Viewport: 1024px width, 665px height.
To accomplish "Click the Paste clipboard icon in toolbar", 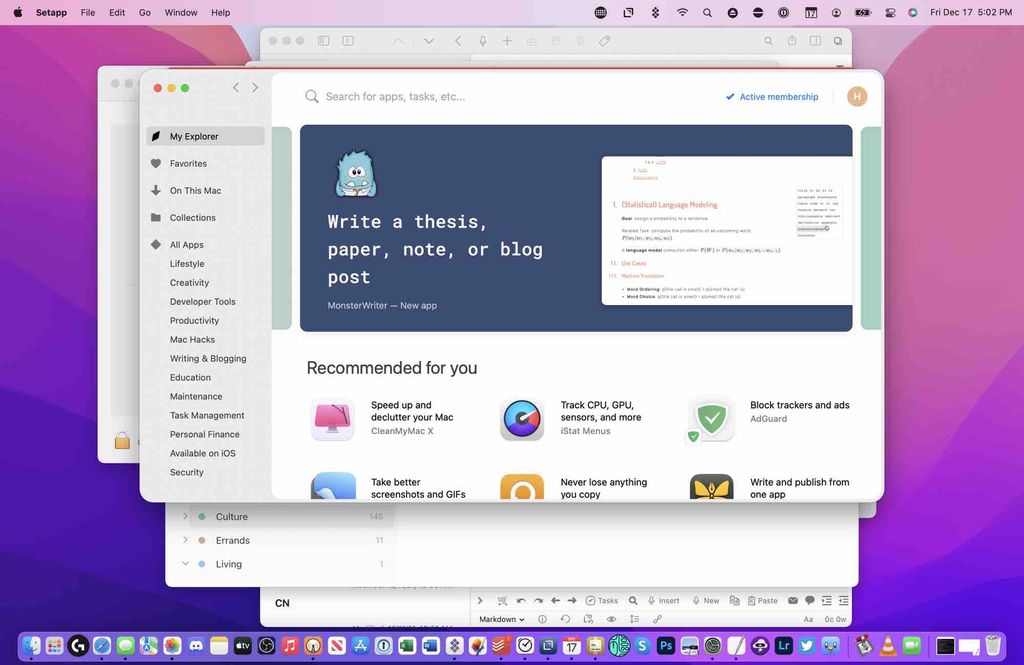I will click(x=752, y=601).
